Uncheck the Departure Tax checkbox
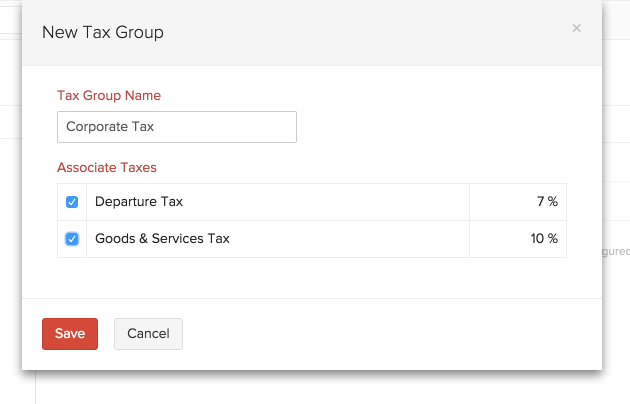 tap(72, 202)
